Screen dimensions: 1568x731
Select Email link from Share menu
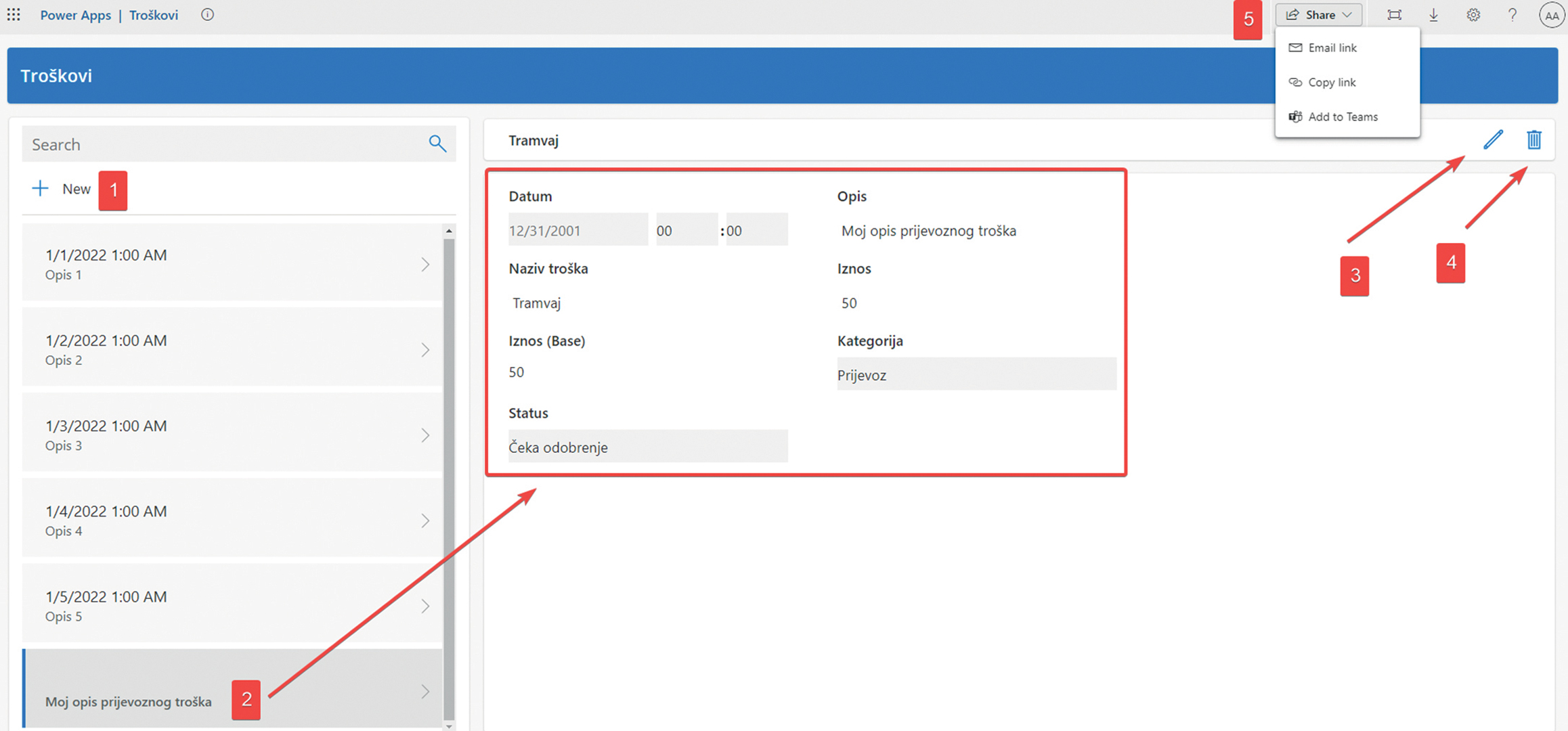point(1332,47)
